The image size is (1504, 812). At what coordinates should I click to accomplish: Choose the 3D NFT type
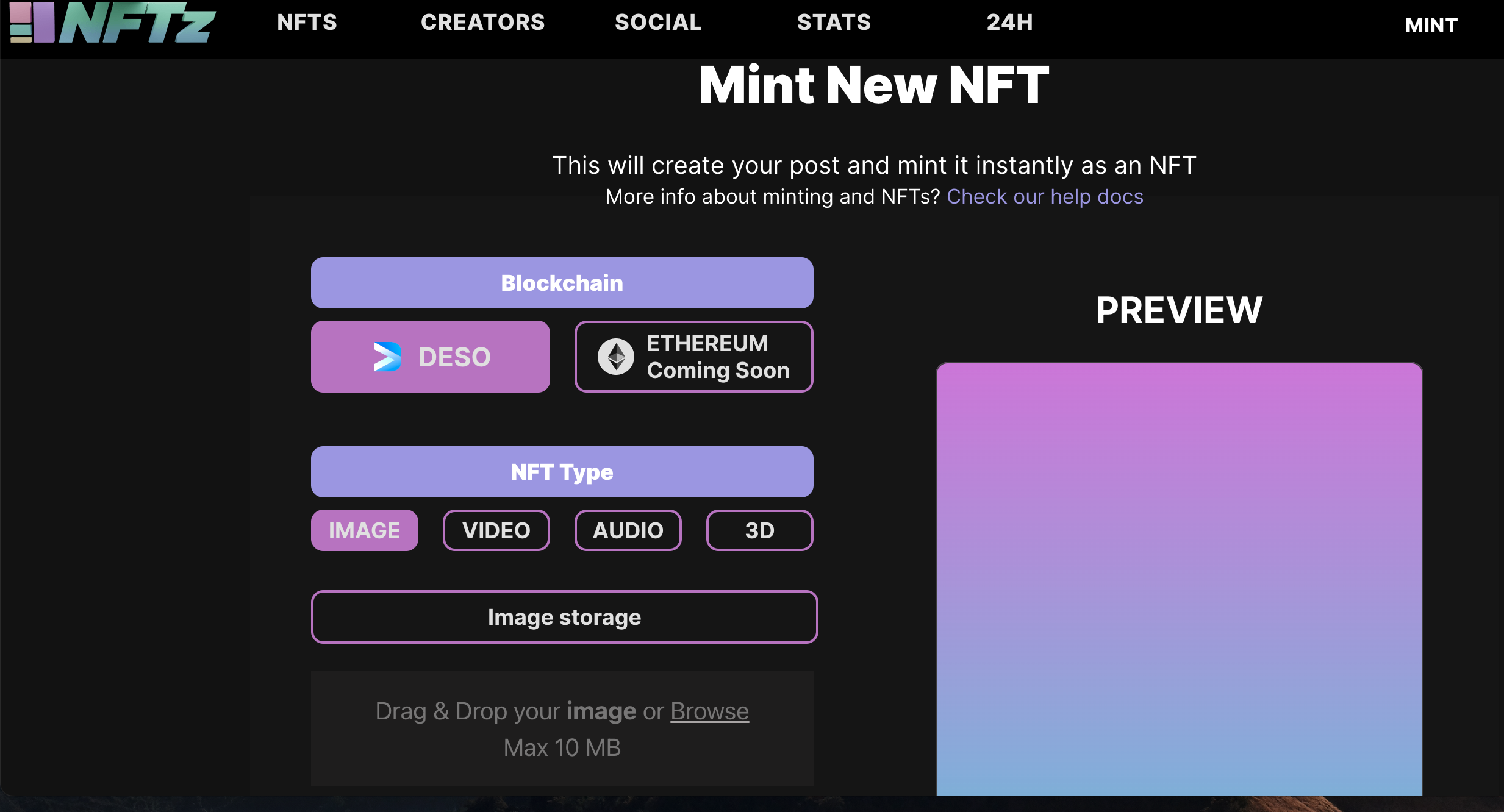click(760, 530)
